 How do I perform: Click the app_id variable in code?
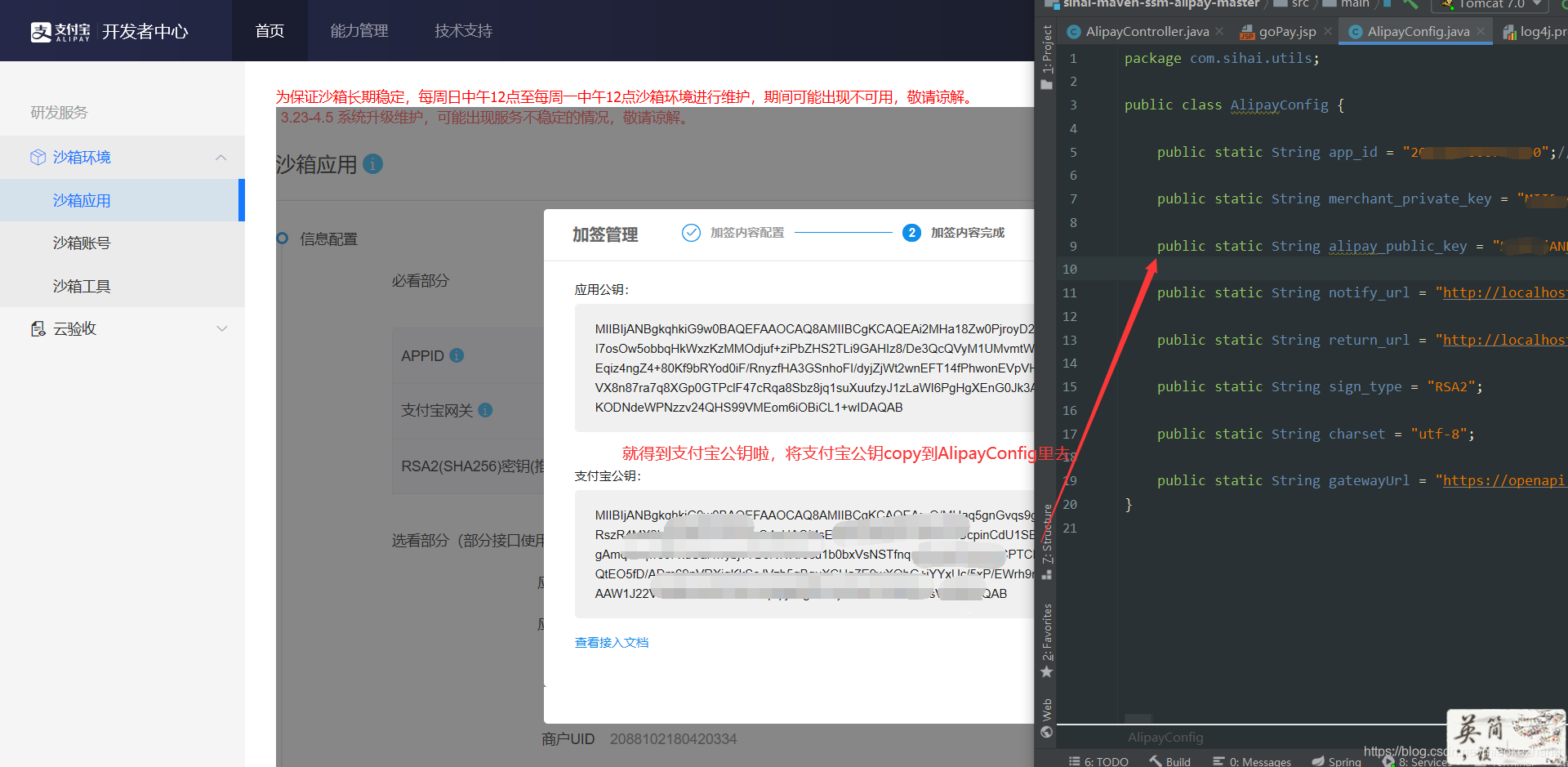pyautogui.click(x=1352, y=152)
